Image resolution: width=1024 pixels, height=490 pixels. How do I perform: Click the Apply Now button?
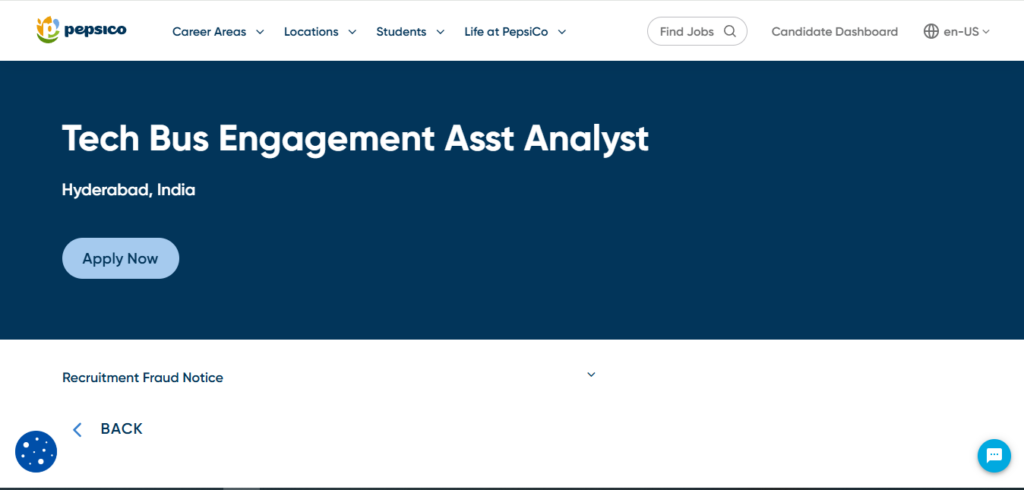121,258
